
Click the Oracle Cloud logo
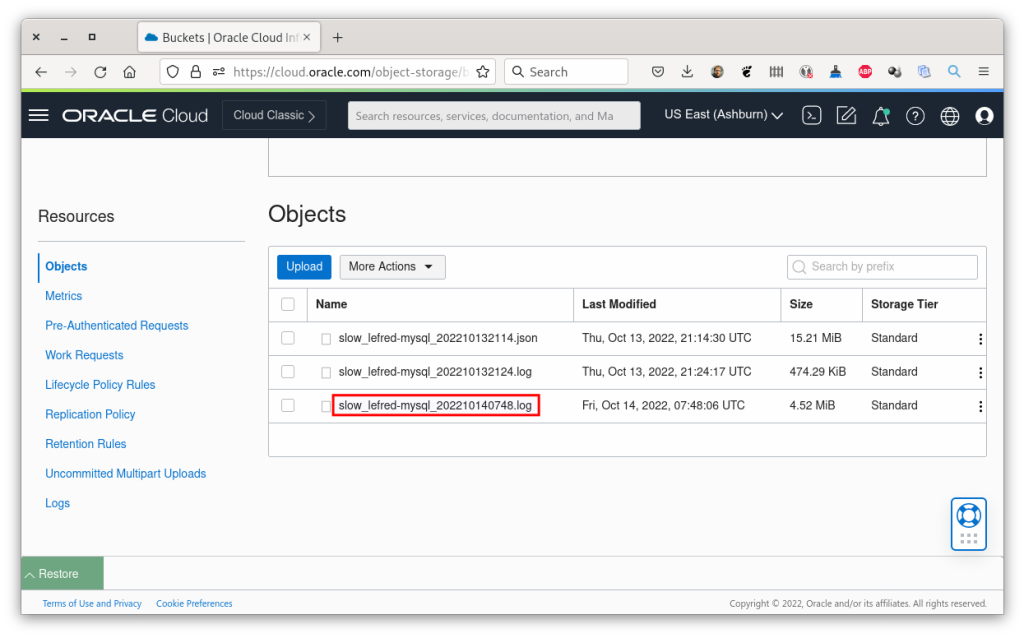(135, 116)
